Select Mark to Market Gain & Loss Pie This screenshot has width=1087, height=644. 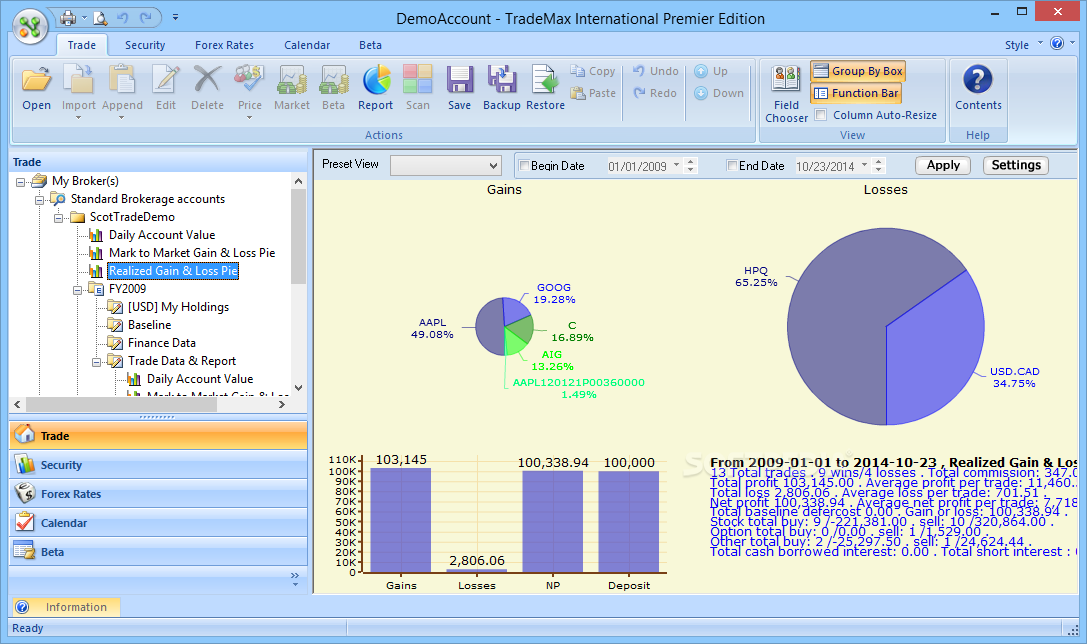(x=191, y=253)
